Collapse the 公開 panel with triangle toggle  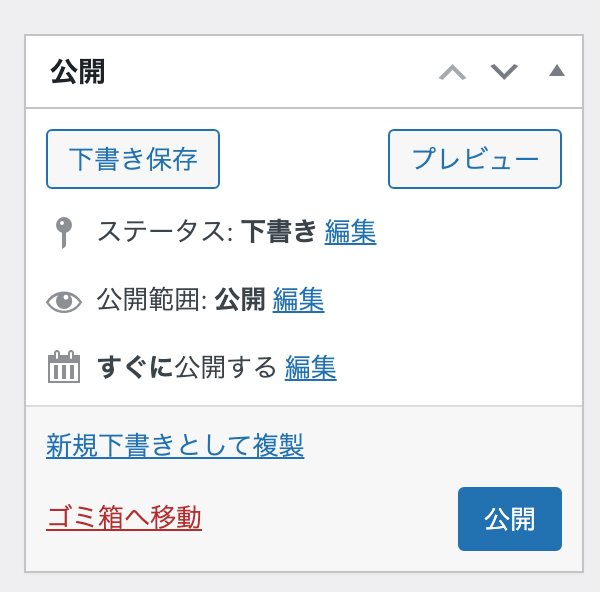pos(557,70)
